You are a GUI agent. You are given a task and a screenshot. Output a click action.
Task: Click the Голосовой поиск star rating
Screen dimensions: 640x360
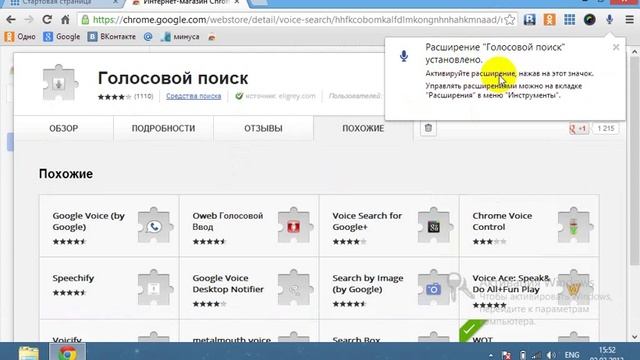coord(114,97)
